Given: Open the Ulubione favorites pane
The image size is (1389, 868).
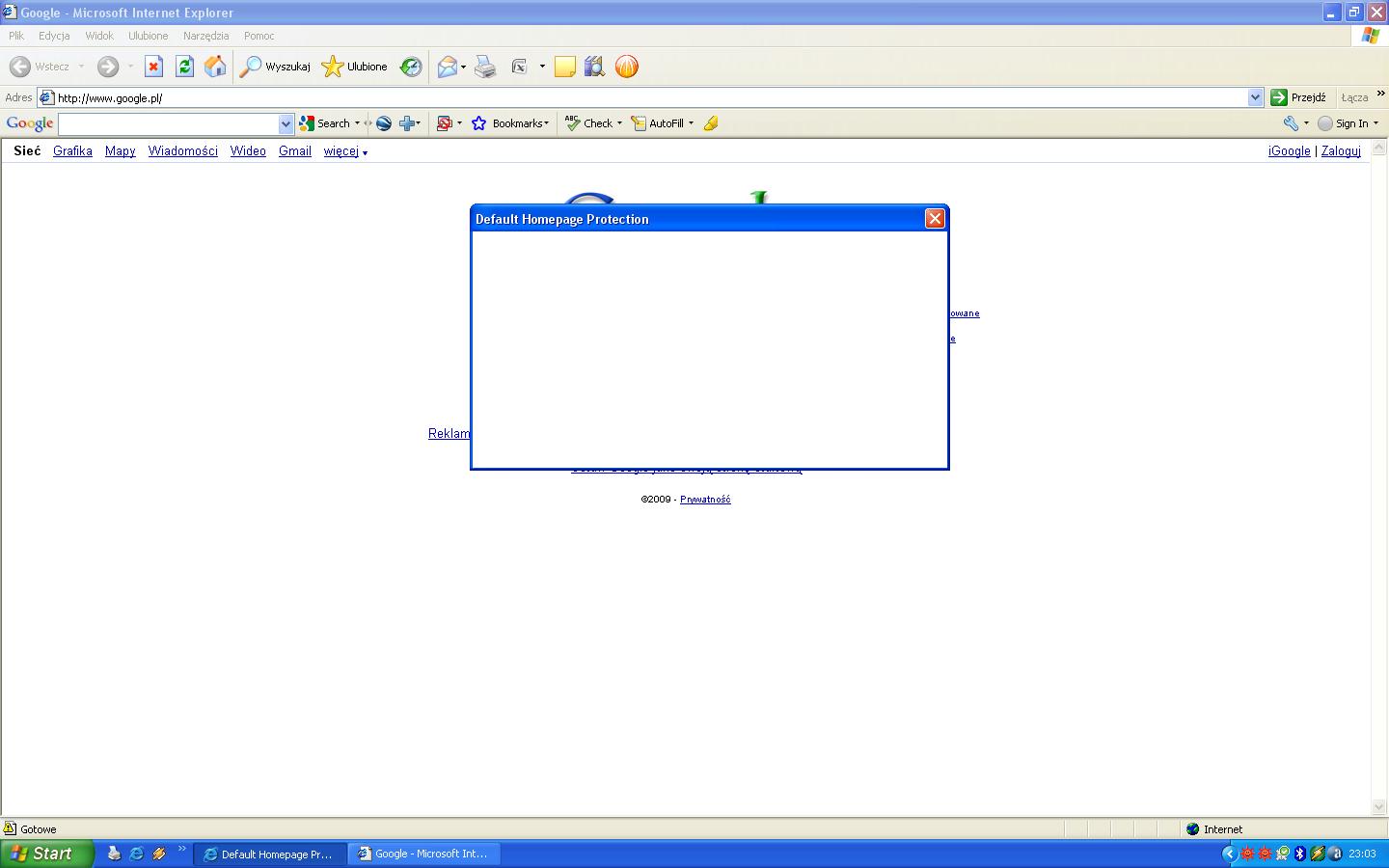Looking at the screenshot, I should coord(355,67).
